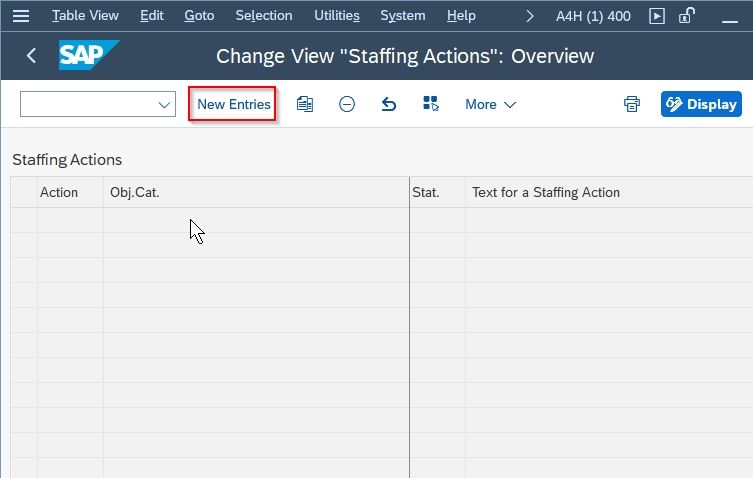Expand the More toolbar menu
This screenshot has width=753, height=478.
(490, 104)
